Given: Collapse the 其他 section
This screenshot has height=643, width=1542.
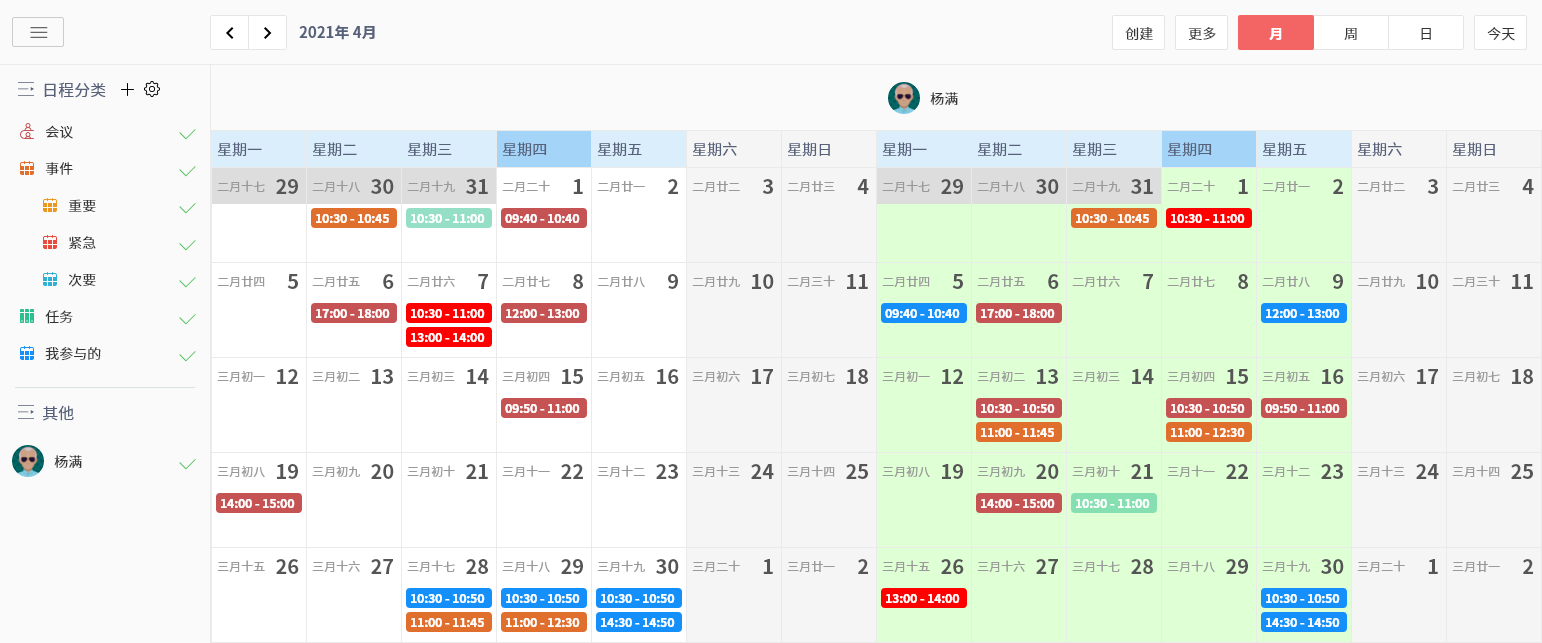Looking at the screenshot, I should point(26,413).
